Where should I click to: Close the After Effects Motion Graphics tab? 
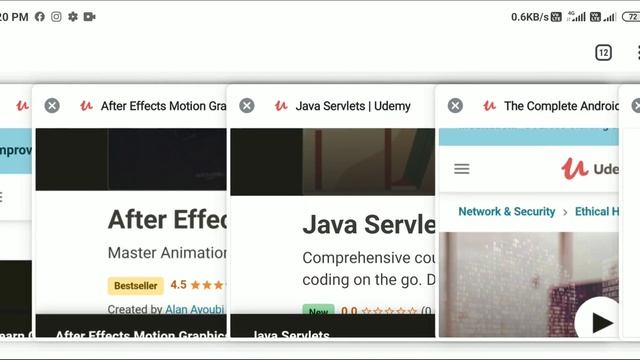click(52, 106)
